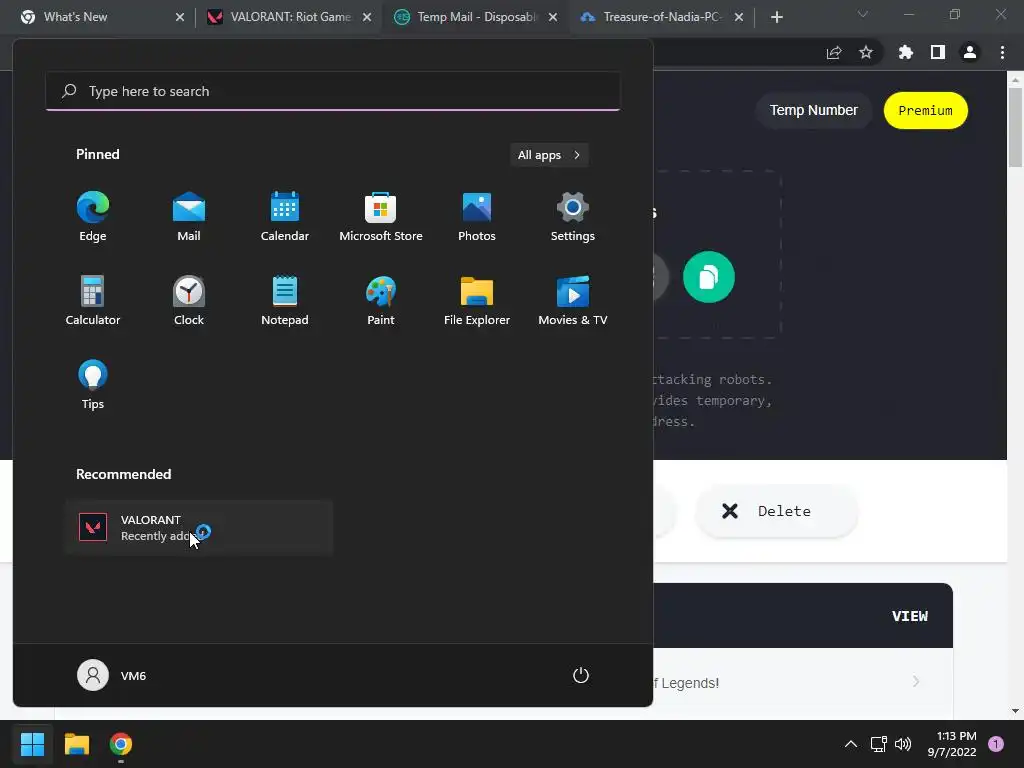Click the page vertical scrollbar
Image resolution: width=1024 pixels, height=768 pixels.
click(x=1015, y=127)
